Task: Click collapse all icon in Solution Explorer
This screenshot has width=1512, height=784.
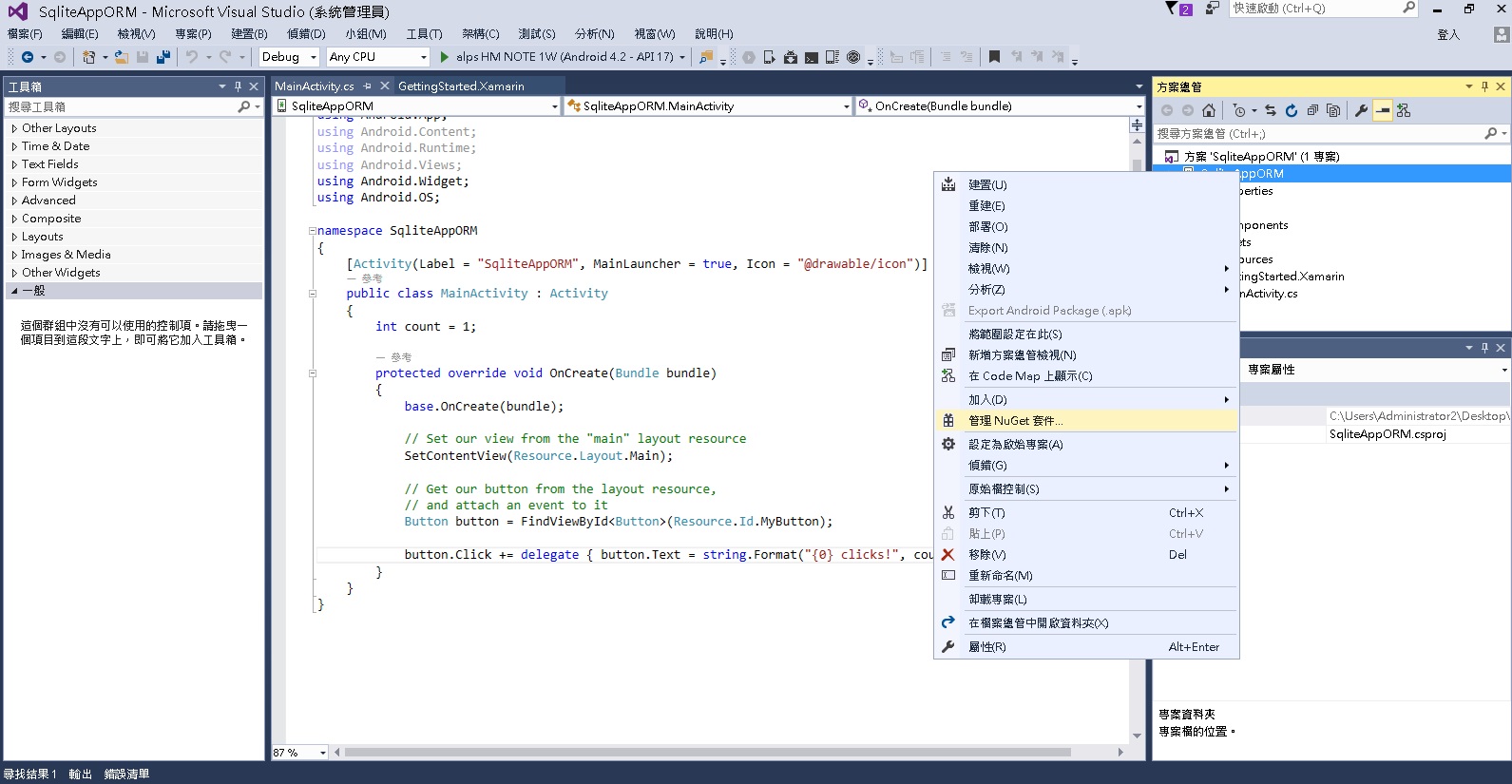Action: click(x=1312, y=110)
